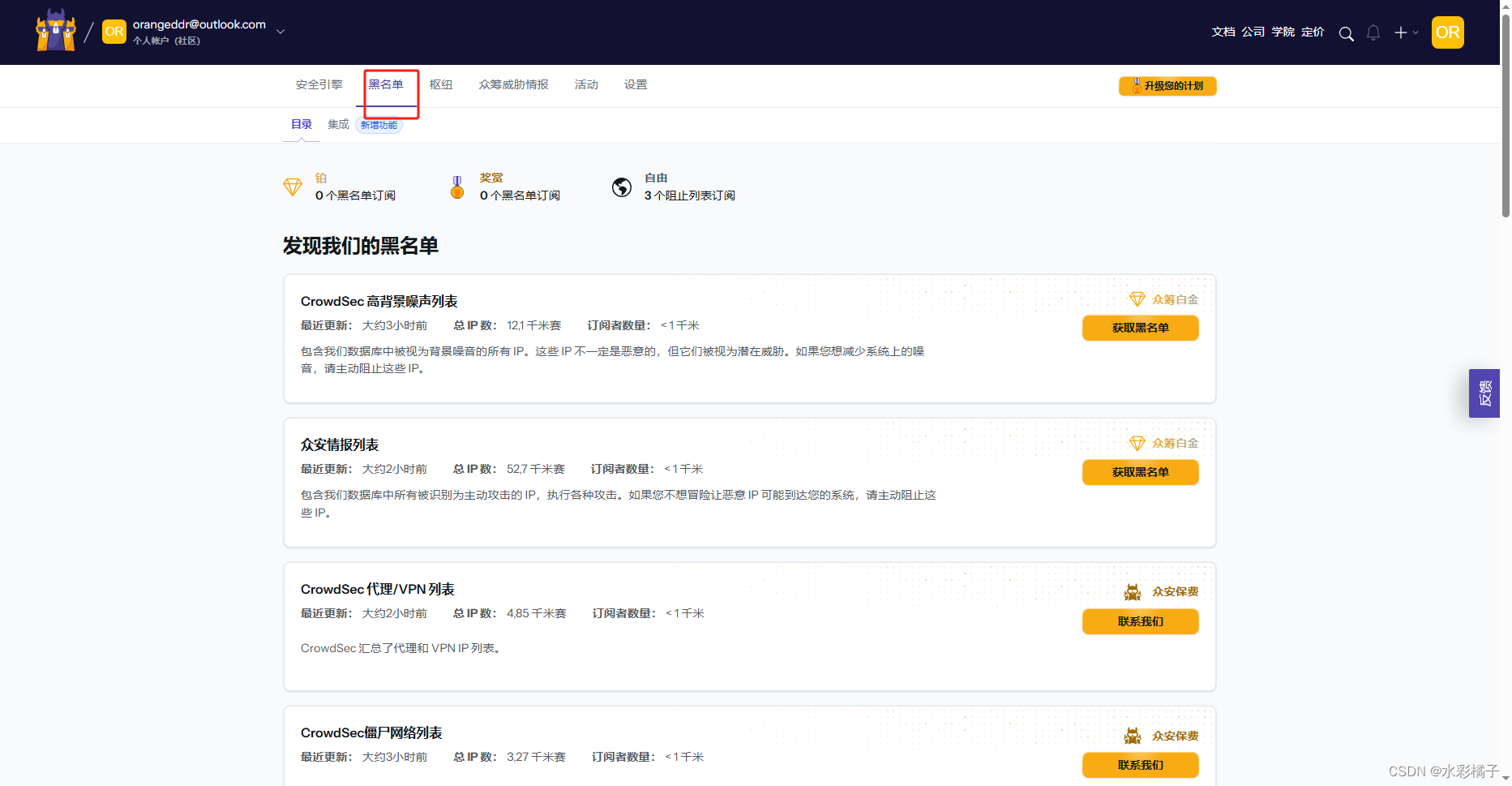Click the globe free subscription icon
The width and height of the screenshot is (1512, 786).
click(622, 187)
